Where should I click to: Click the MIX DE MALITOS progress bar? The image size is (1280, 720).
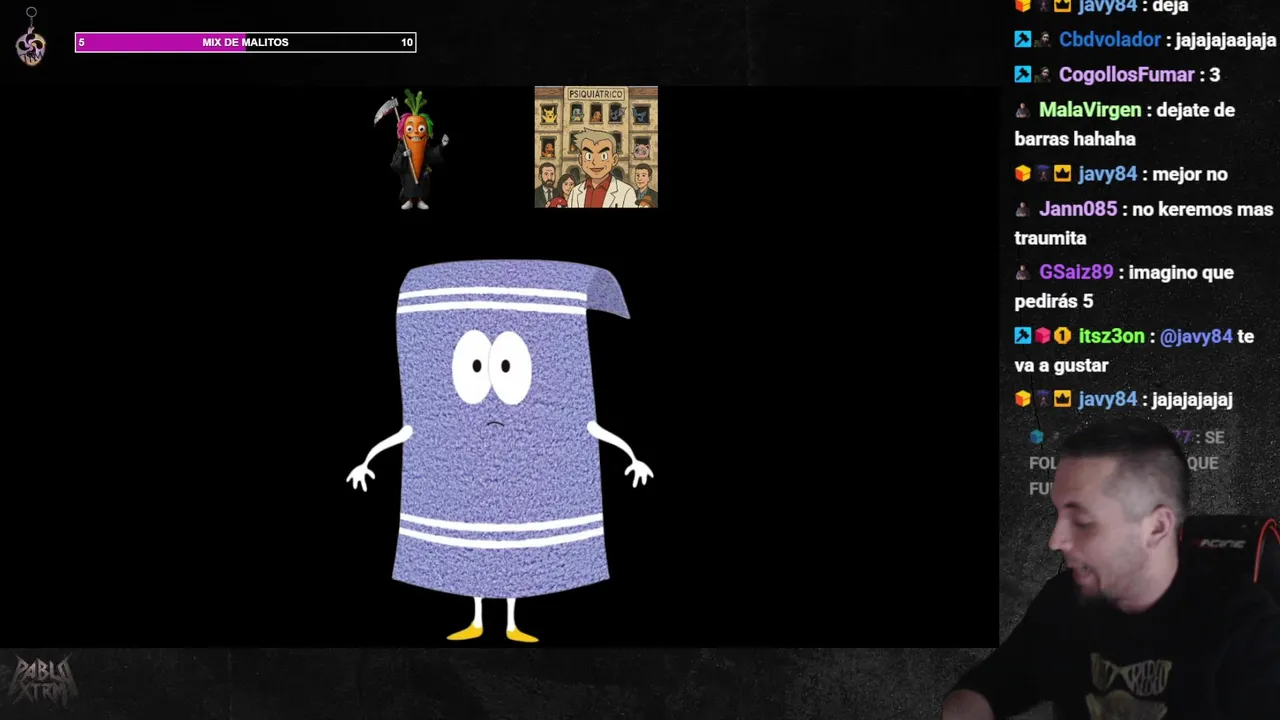[245, 42]
